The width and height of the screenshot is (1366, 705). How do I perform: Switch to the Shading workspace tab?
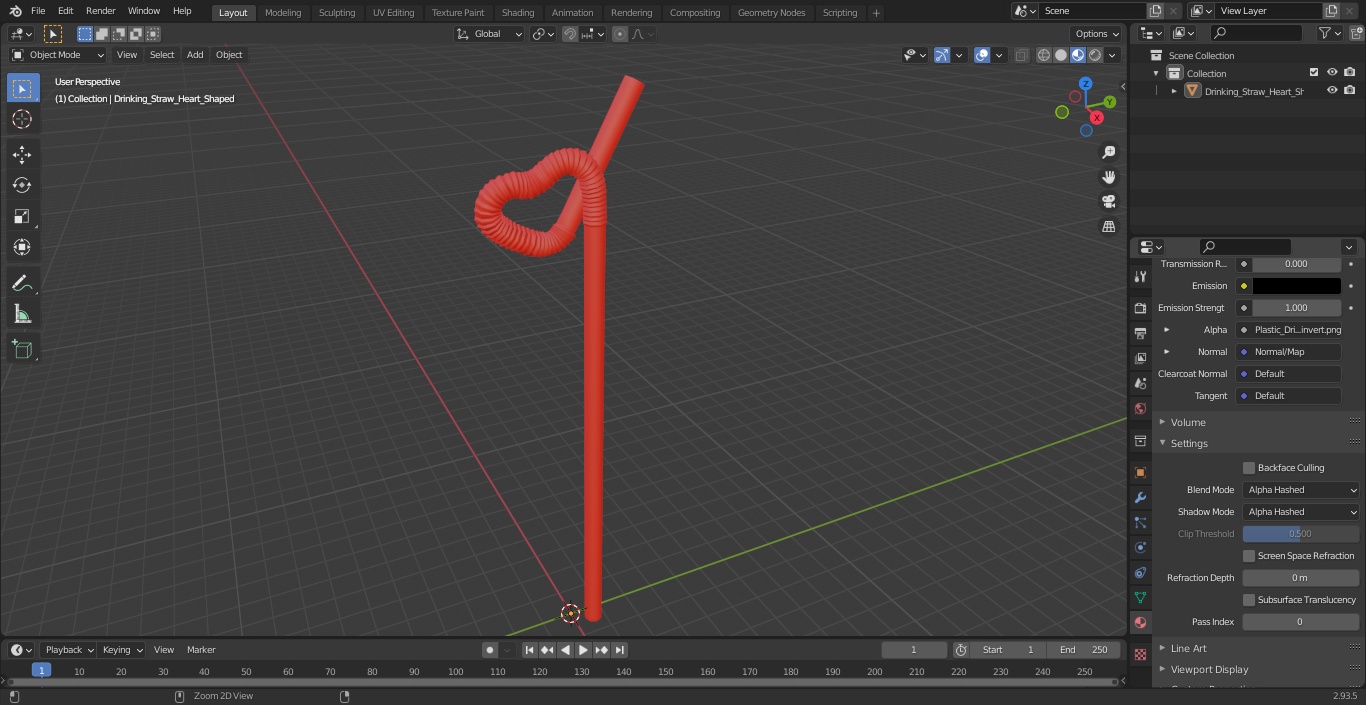tap(518, 12)
